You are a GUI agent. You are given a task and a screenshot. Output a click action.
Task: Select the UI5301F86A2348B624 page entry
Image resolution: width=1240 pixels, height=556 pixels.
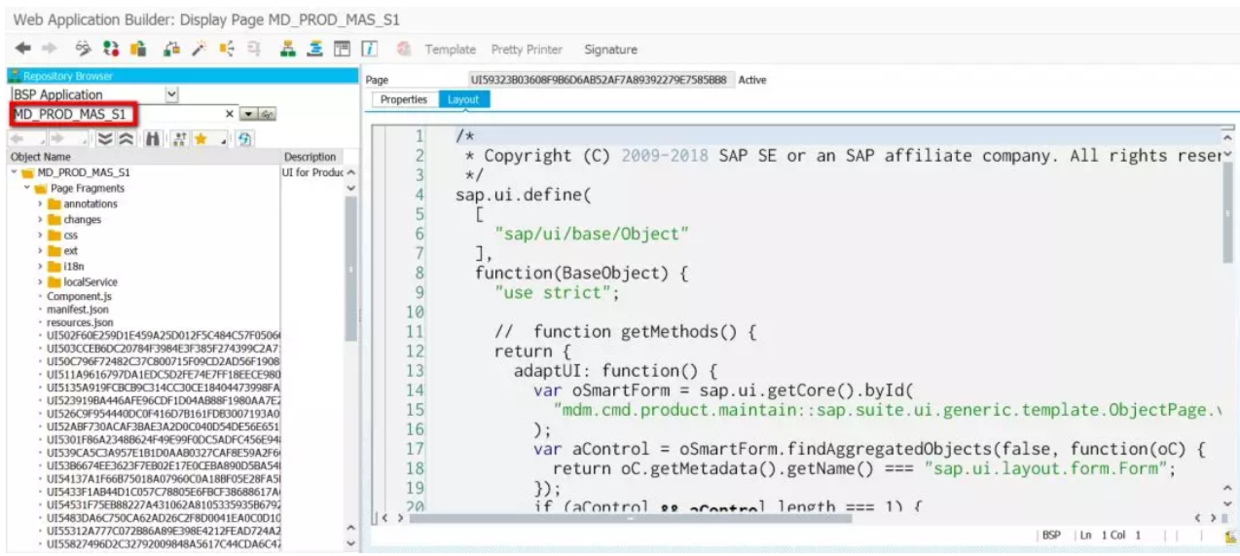165,438
